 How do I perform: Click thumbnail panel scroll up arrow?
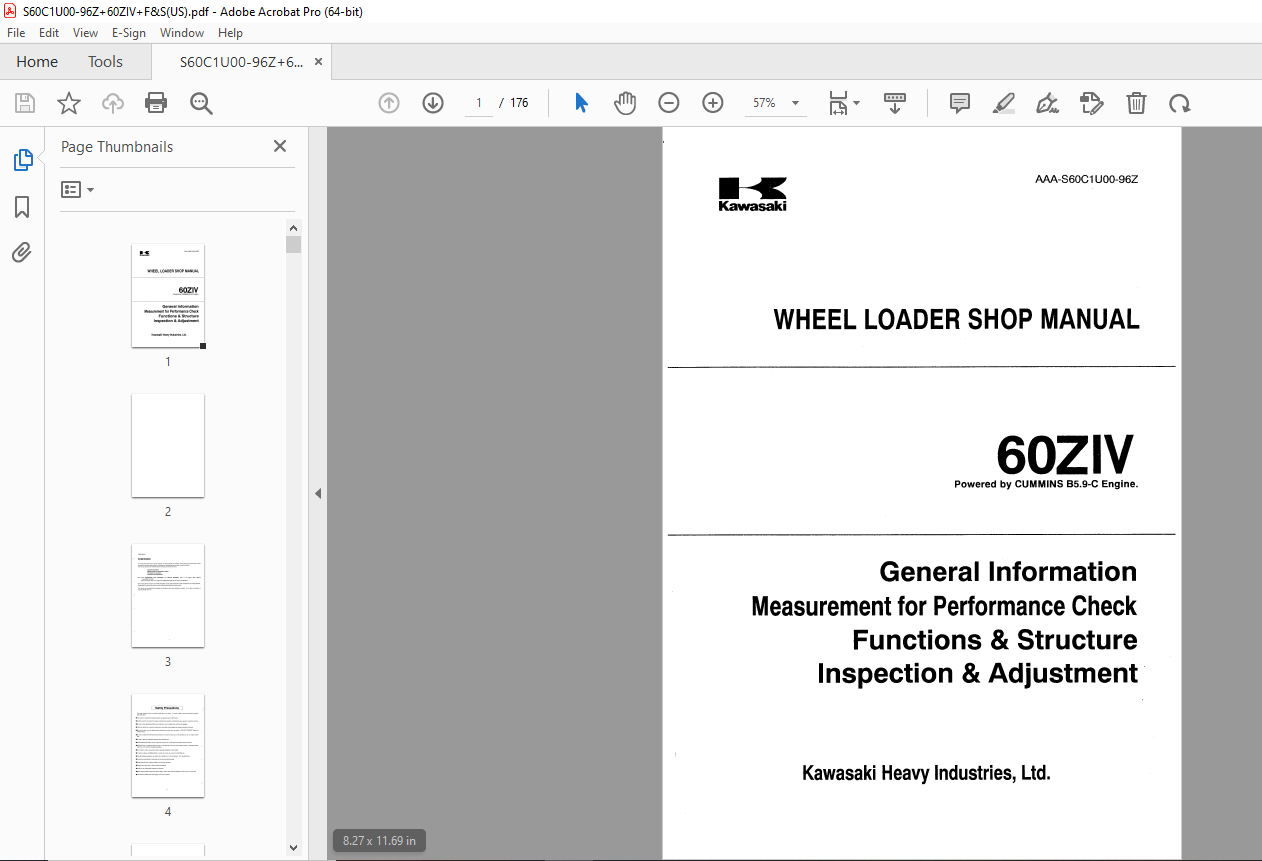point(293,228)
